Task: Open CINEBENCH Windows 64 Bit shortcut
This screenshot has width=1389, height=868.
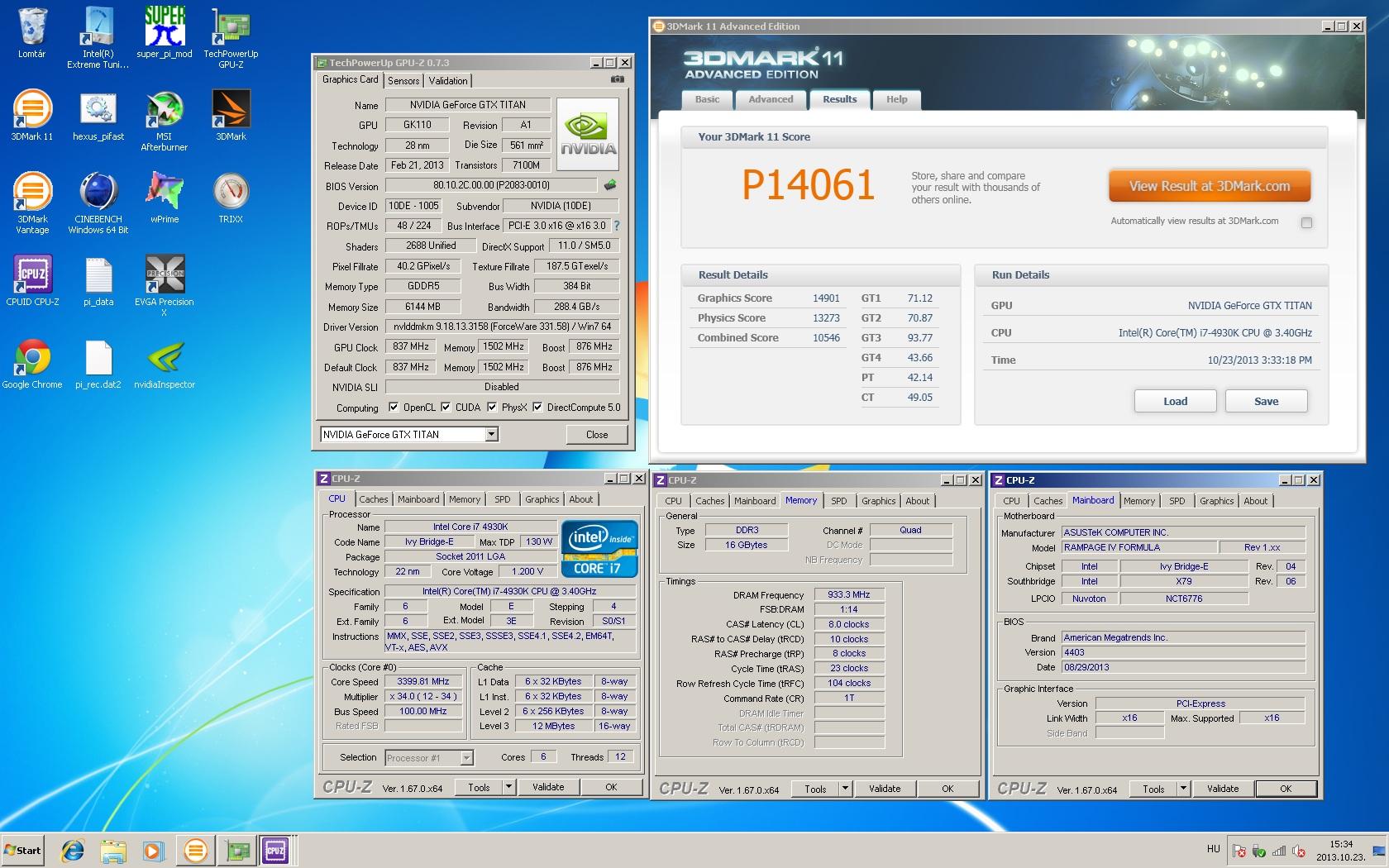Action: (x=98, y=203)
